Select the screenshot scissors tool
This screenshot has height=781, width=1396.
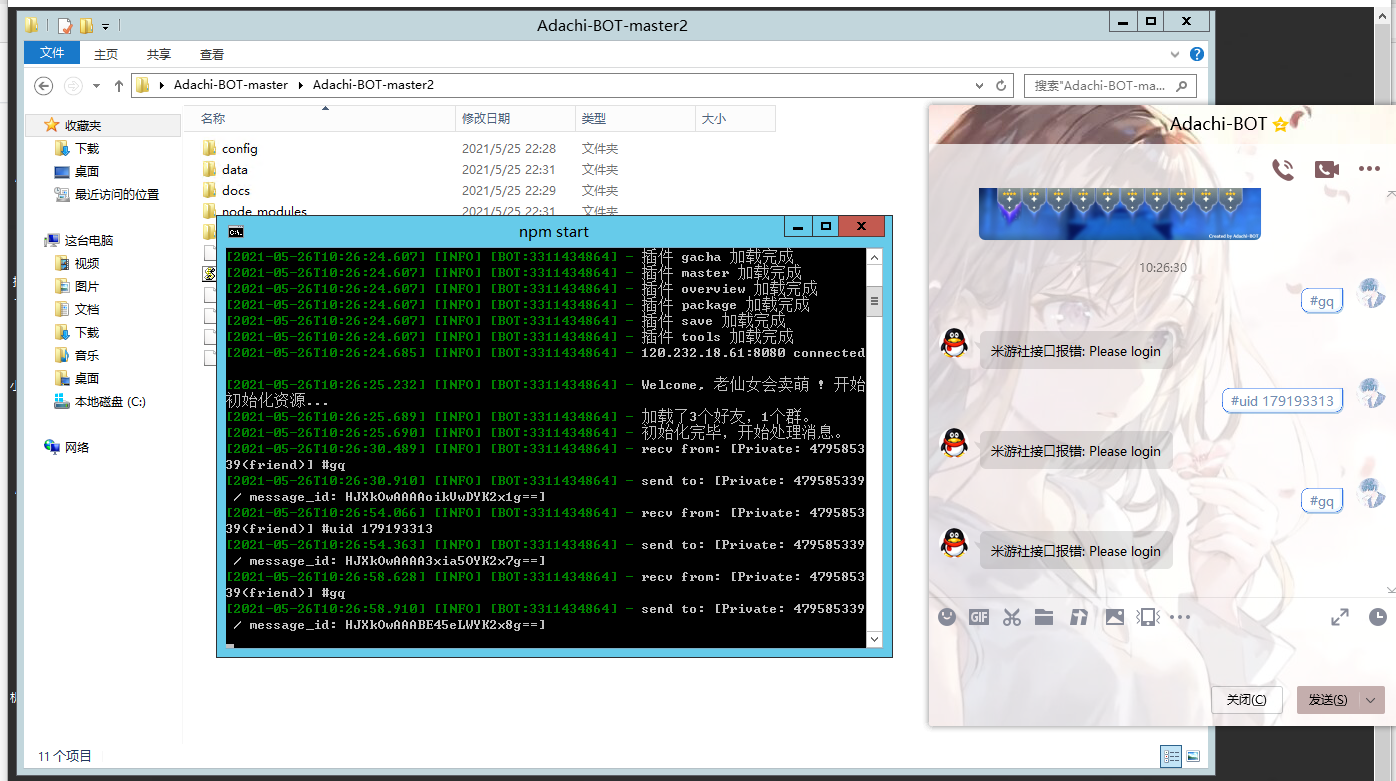[x=1012, y=617]
